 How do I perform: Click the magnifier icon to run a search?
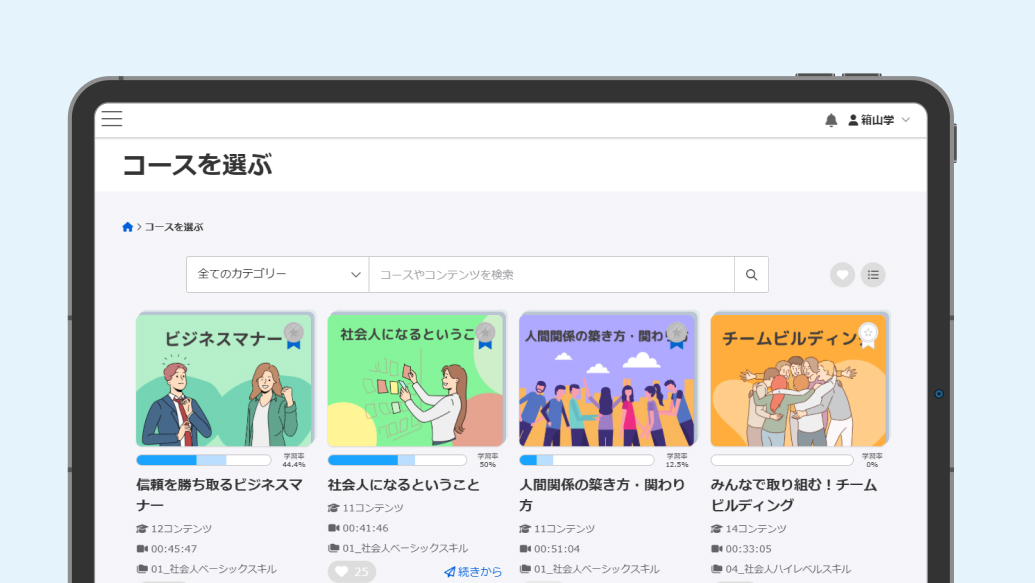click(x=751, y=274)
